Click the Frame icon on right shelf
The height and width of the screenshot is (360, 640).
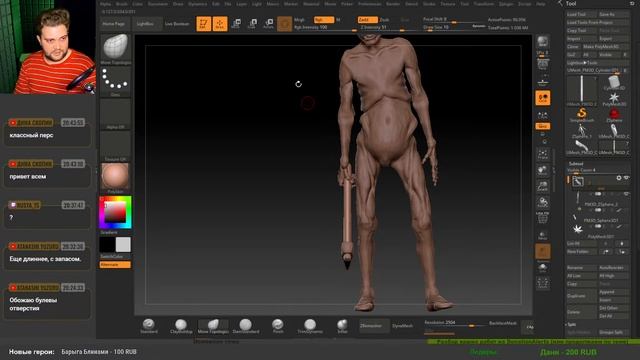click(x=542, y=154)
